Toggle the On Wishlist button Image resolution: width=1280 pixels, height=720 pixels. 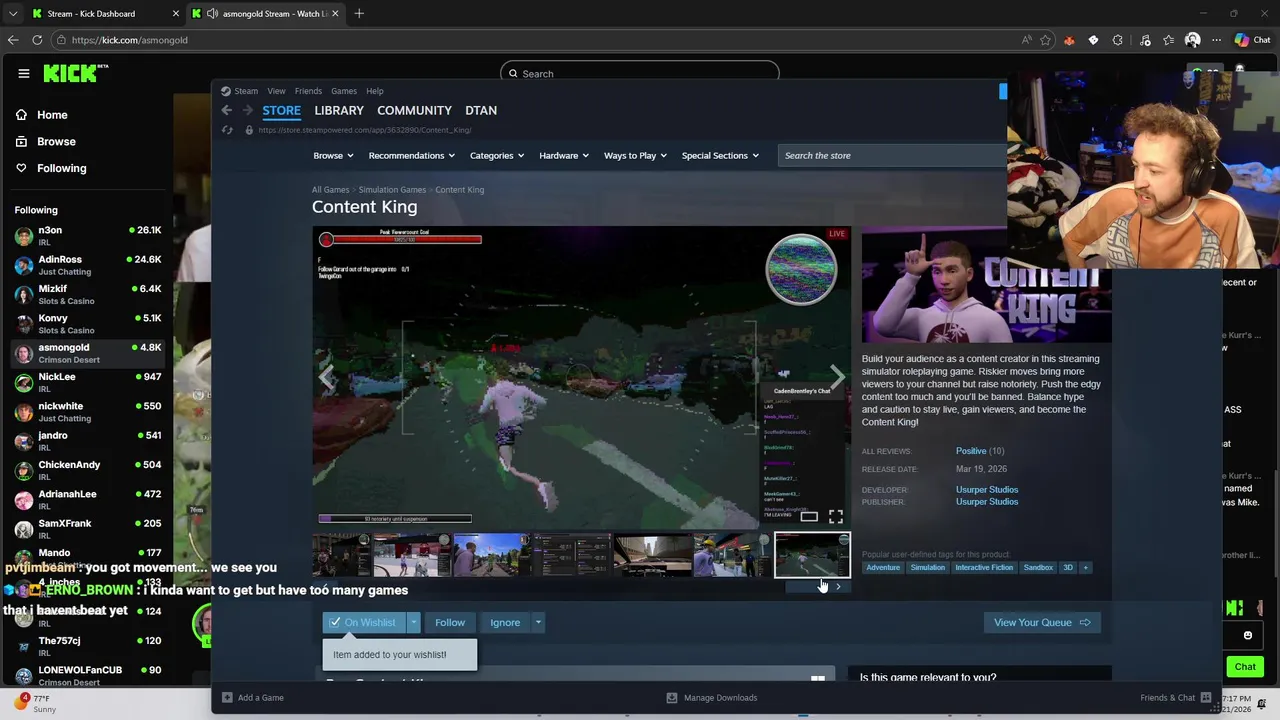(364, 622)
